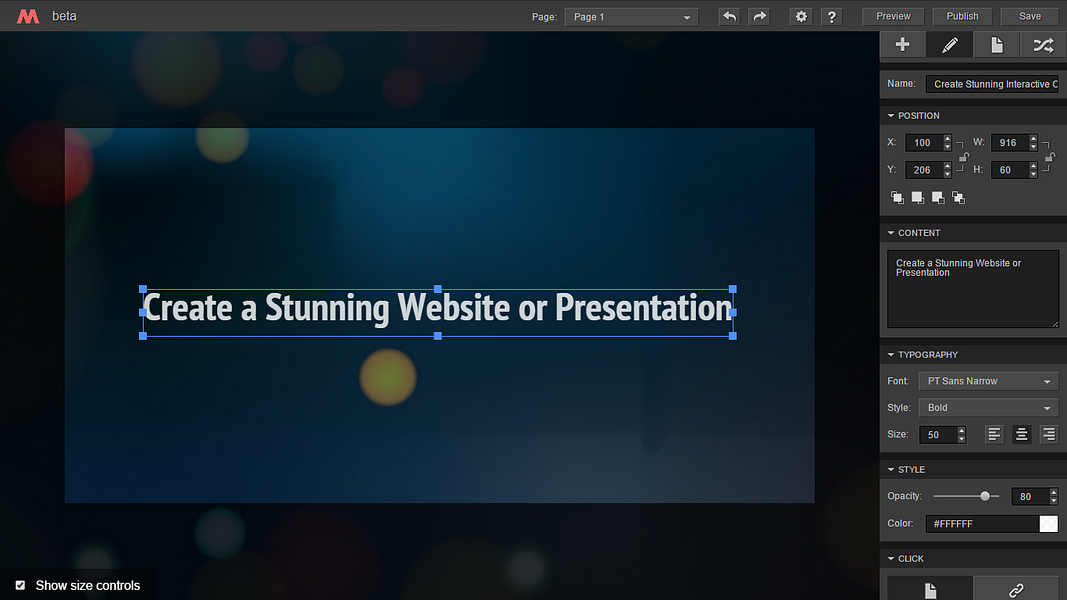Click the top-center resize handle of headline
This screenshot has width=1067, height=600.
point(438,289)
